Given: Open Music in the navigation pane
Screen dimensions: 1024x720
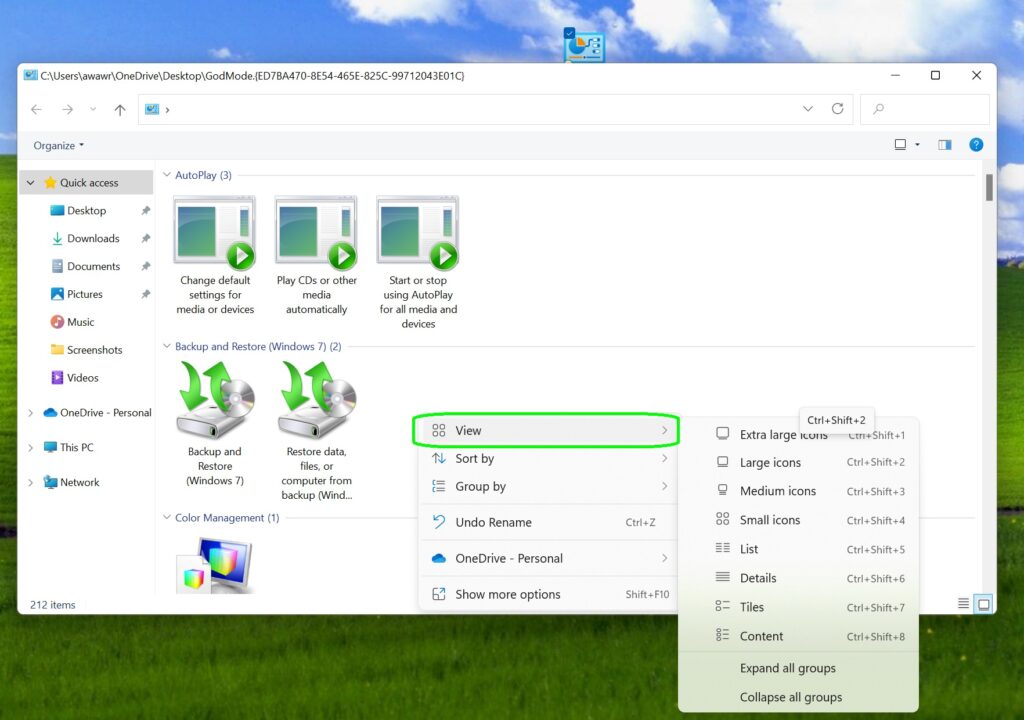Looking at the screenshot, I should (80, 322).
